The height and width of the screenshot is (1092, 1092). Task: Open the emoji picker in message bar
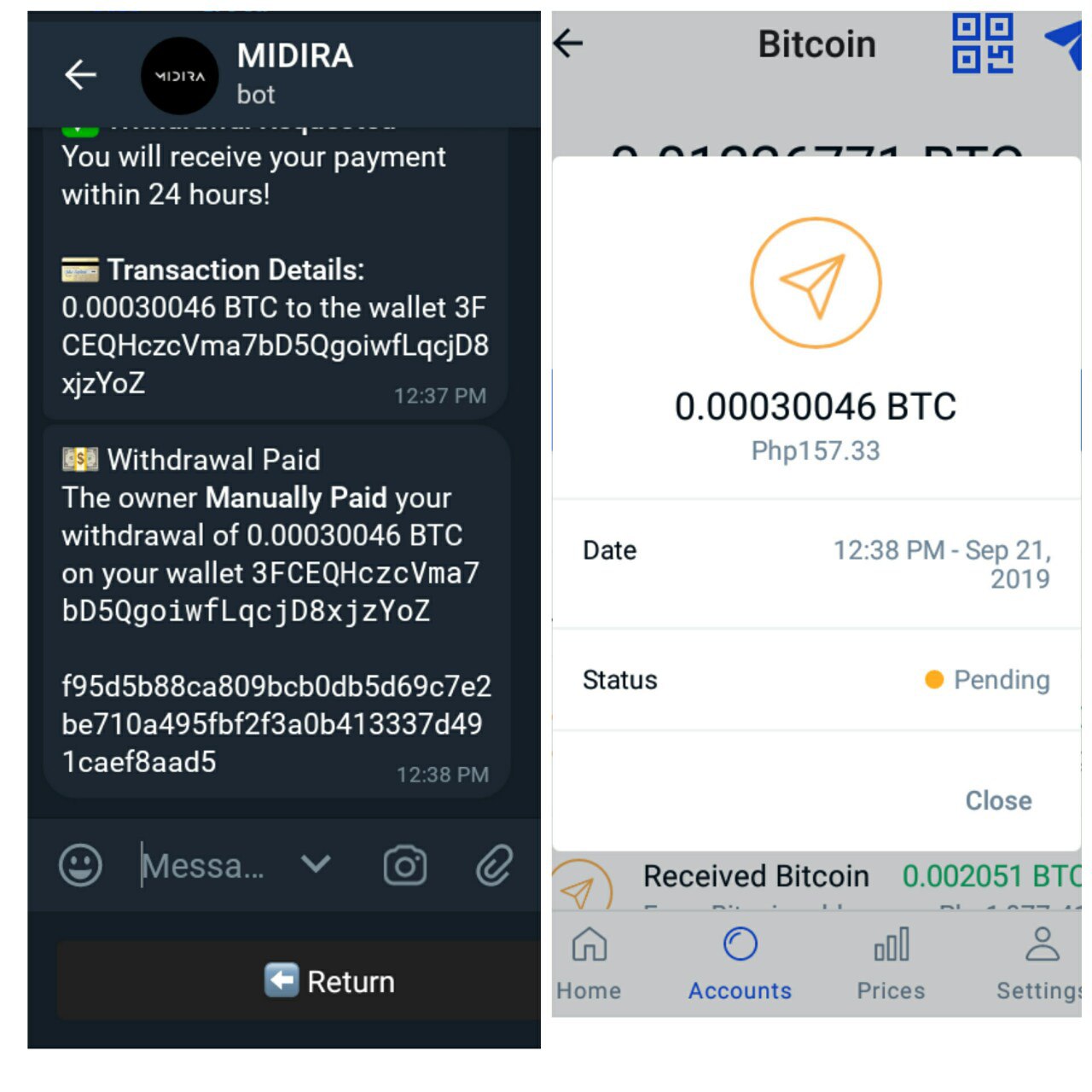(x=80, y=865)
